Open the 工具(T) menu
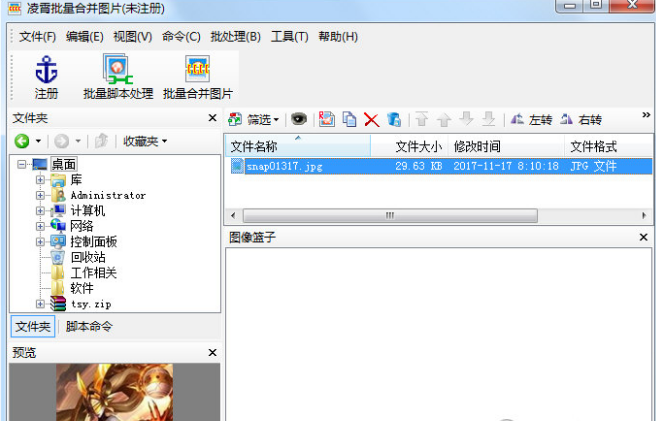 point(290,37)
